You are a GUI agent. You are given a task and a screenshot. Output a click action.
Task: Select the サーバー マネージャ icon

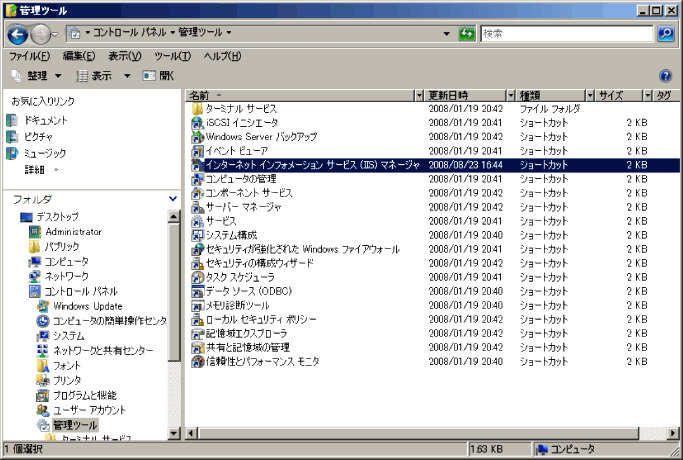click(197, 207)
